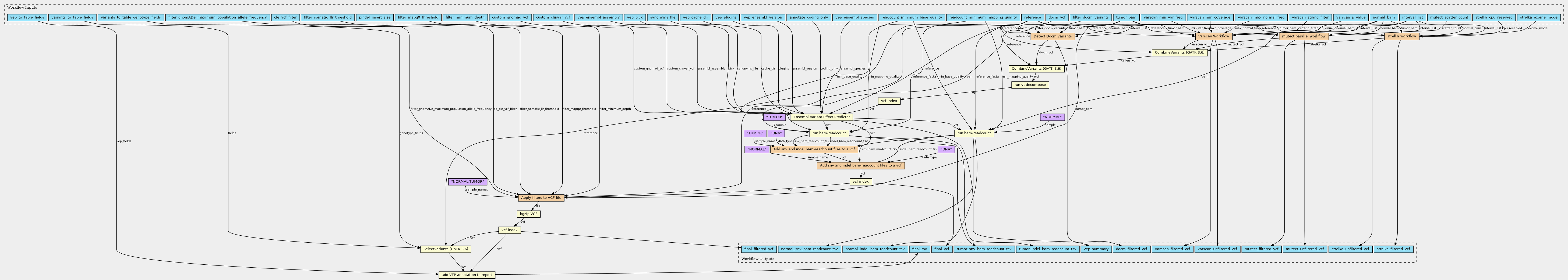1568x280 pixels.
Task: Click the strelka_cpu_reserved input node
Action: click(x=1493, y=18)
